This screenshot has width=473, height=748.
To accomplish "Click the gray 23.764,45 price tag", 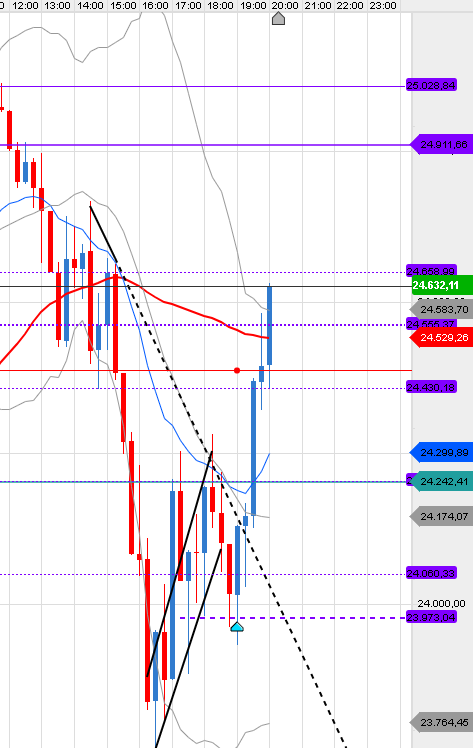I will [442, 722].
